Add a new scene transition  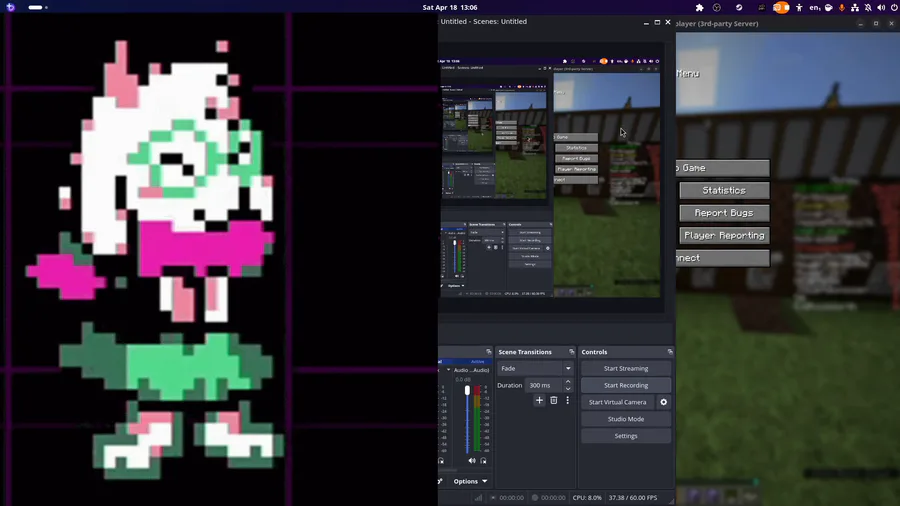point(539,400)
